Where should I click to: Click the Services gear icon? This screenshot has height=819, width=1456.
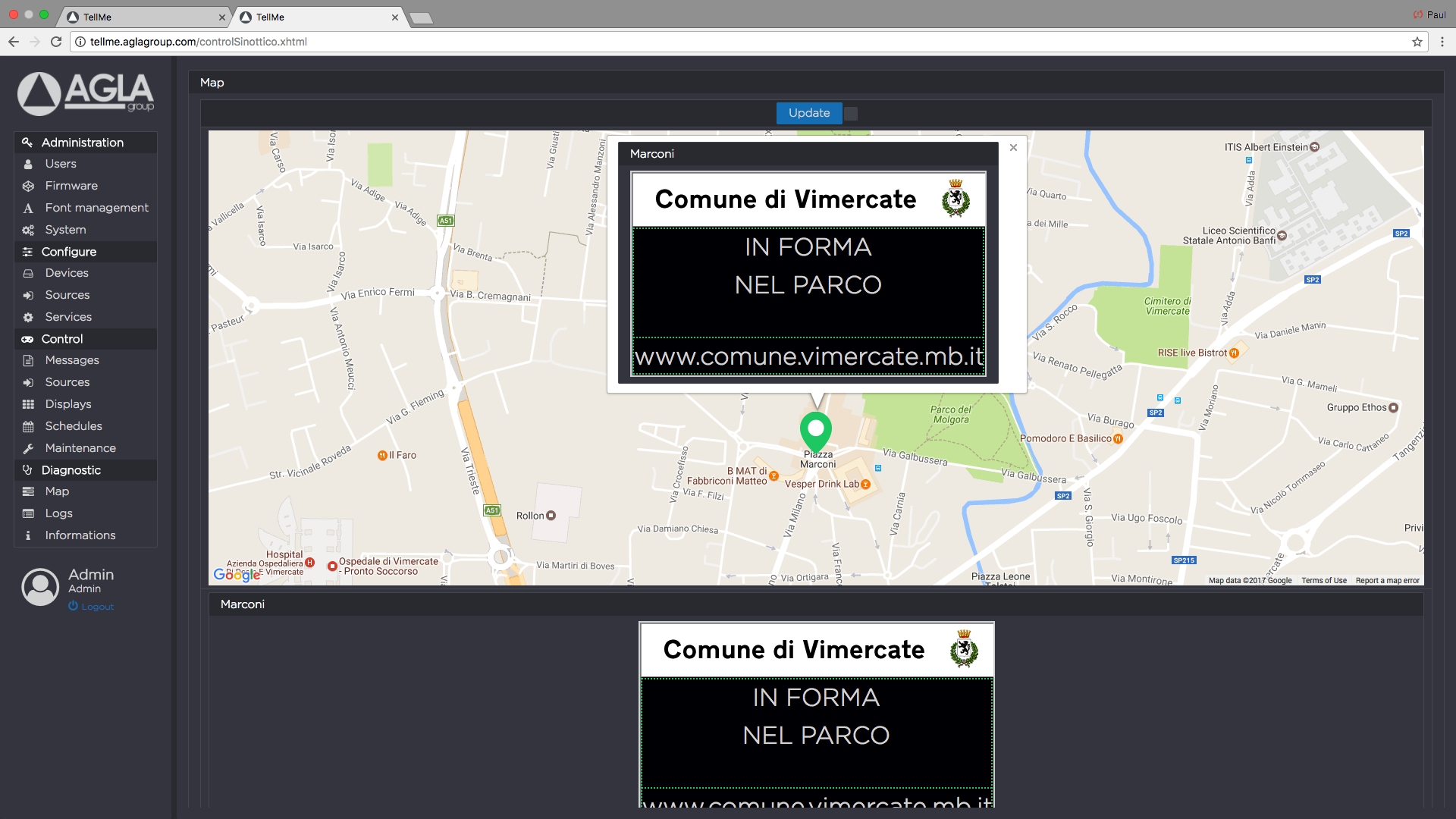click(28, 317)
